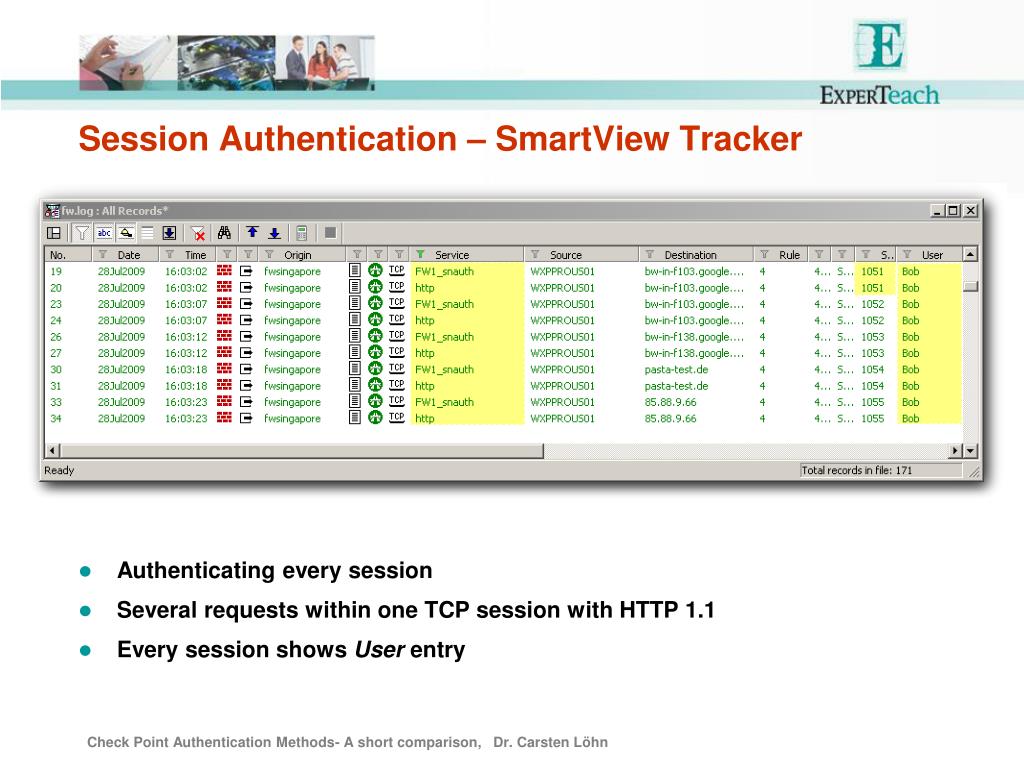Click the fw.log window title icon
The width and height of the screenshot is (1024, 768).
point(52,210)
